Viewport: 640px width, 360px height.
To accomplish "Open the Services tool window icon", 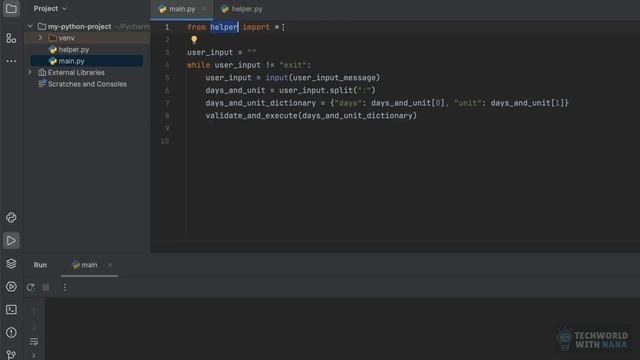I will [11, 287].
